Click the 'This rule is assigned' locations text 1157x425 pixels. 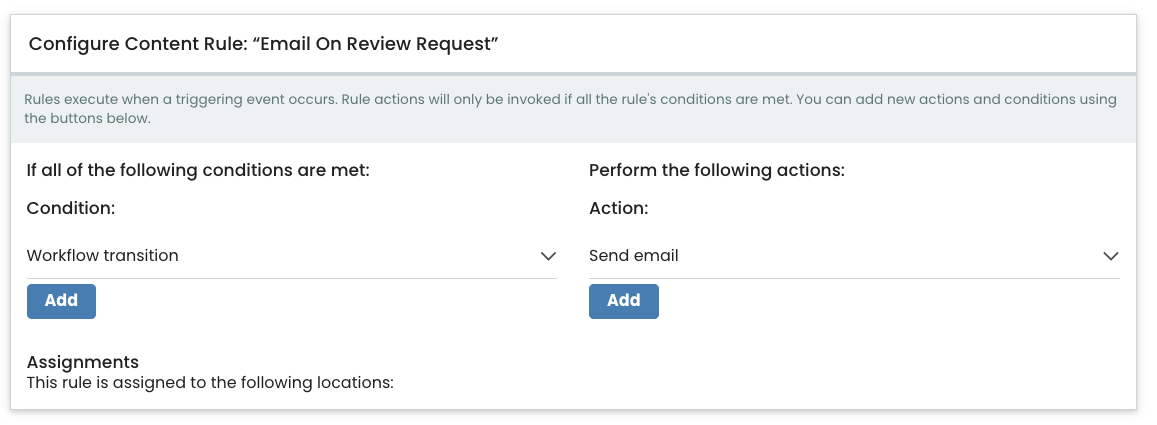(210, 384)
